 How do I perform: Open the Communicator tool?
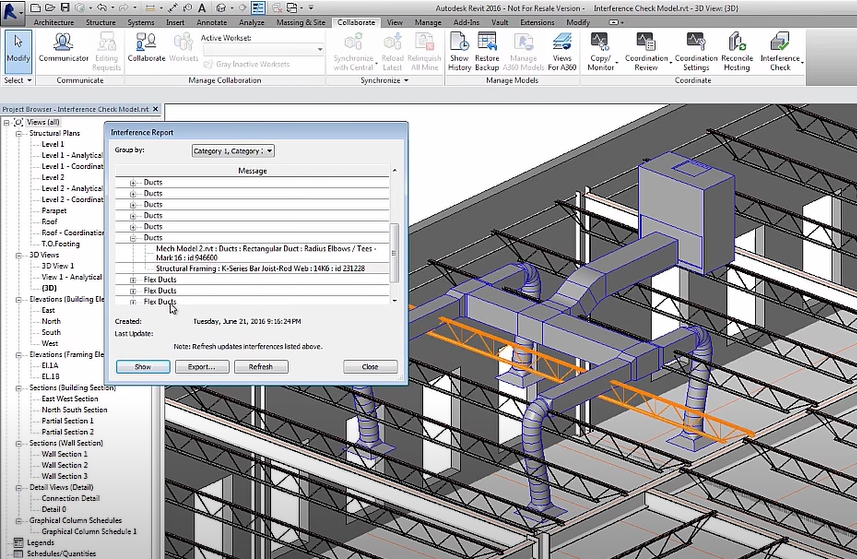63,47
